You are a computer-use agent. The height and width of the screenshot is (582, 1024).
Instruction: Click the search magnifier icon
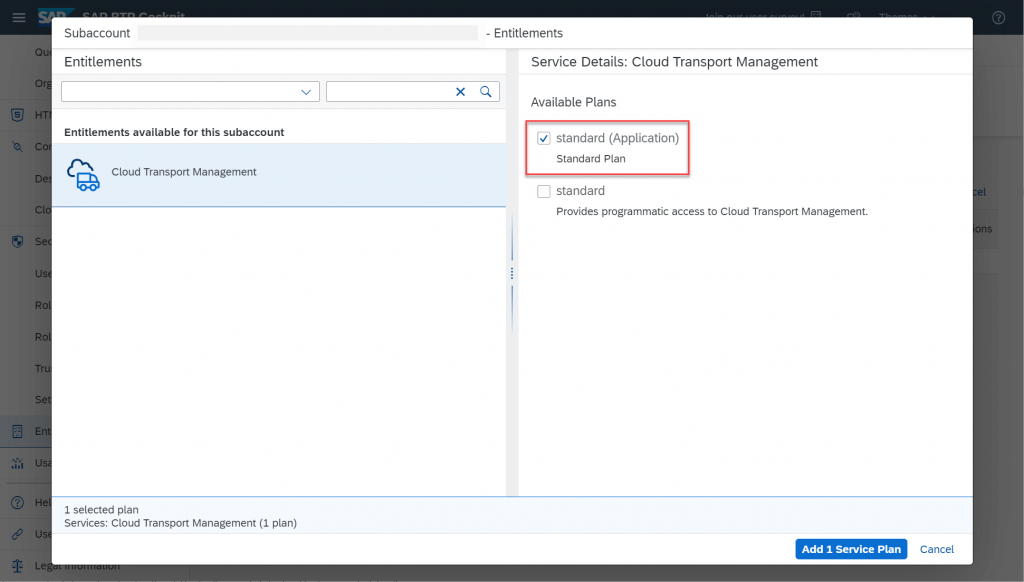point(486,92)
